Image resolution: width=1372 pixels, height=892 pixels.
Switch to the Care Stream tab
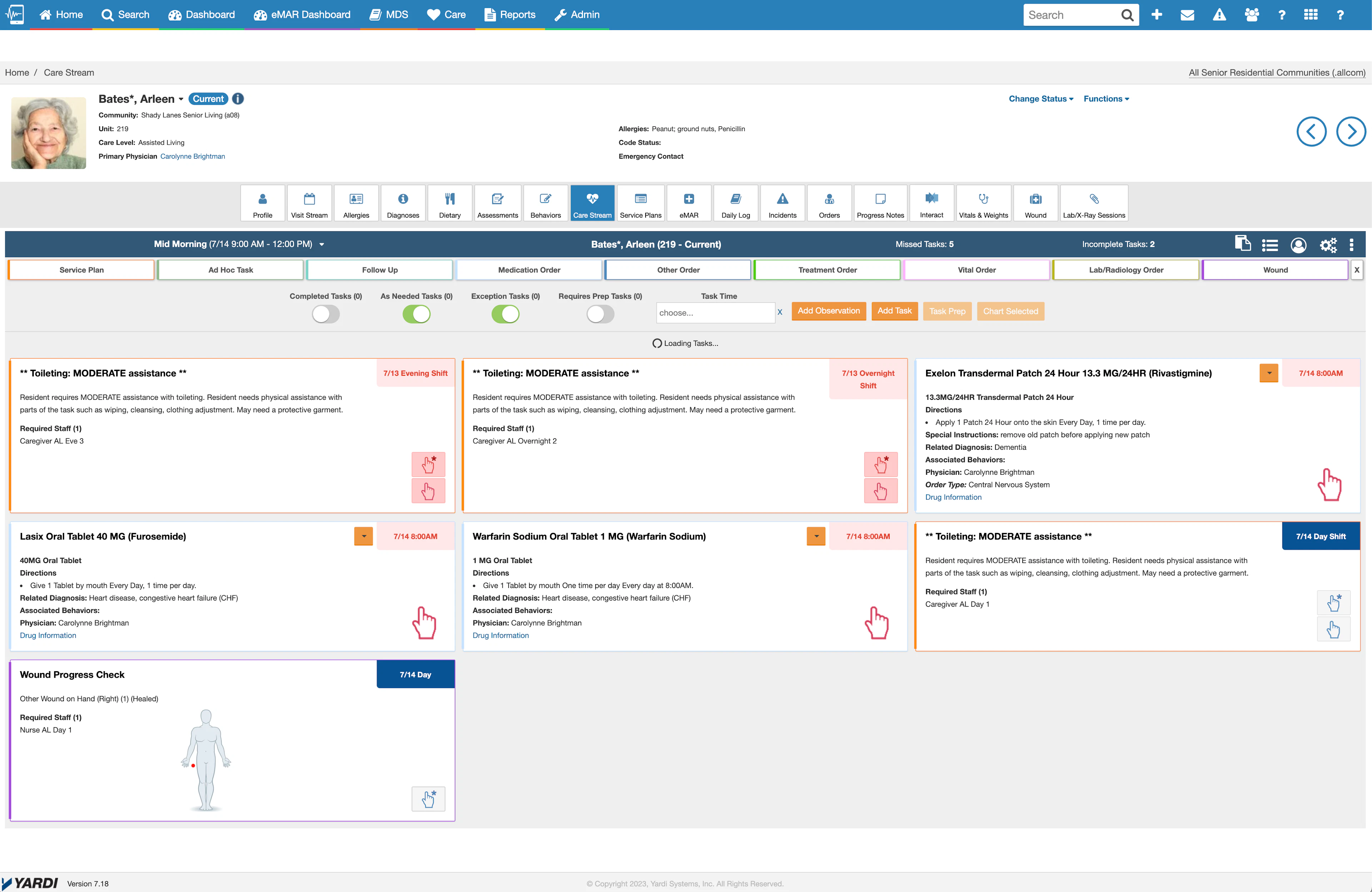tap(592, 203)
